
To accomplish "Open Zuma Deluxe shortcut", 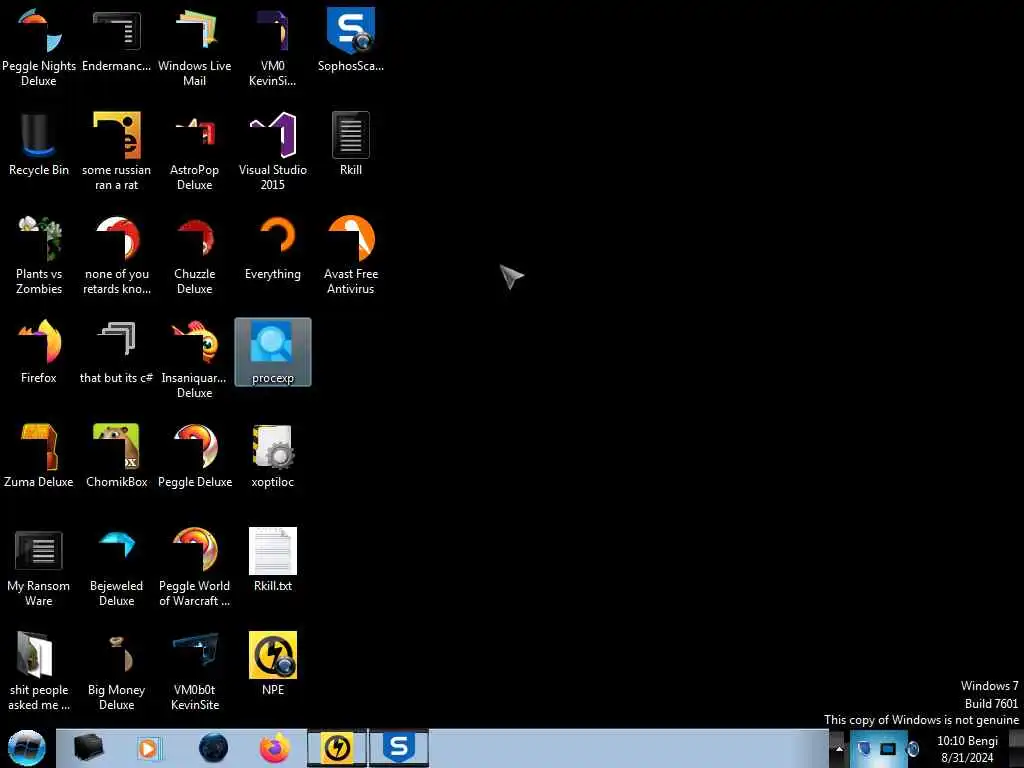I will click(39, 455).
